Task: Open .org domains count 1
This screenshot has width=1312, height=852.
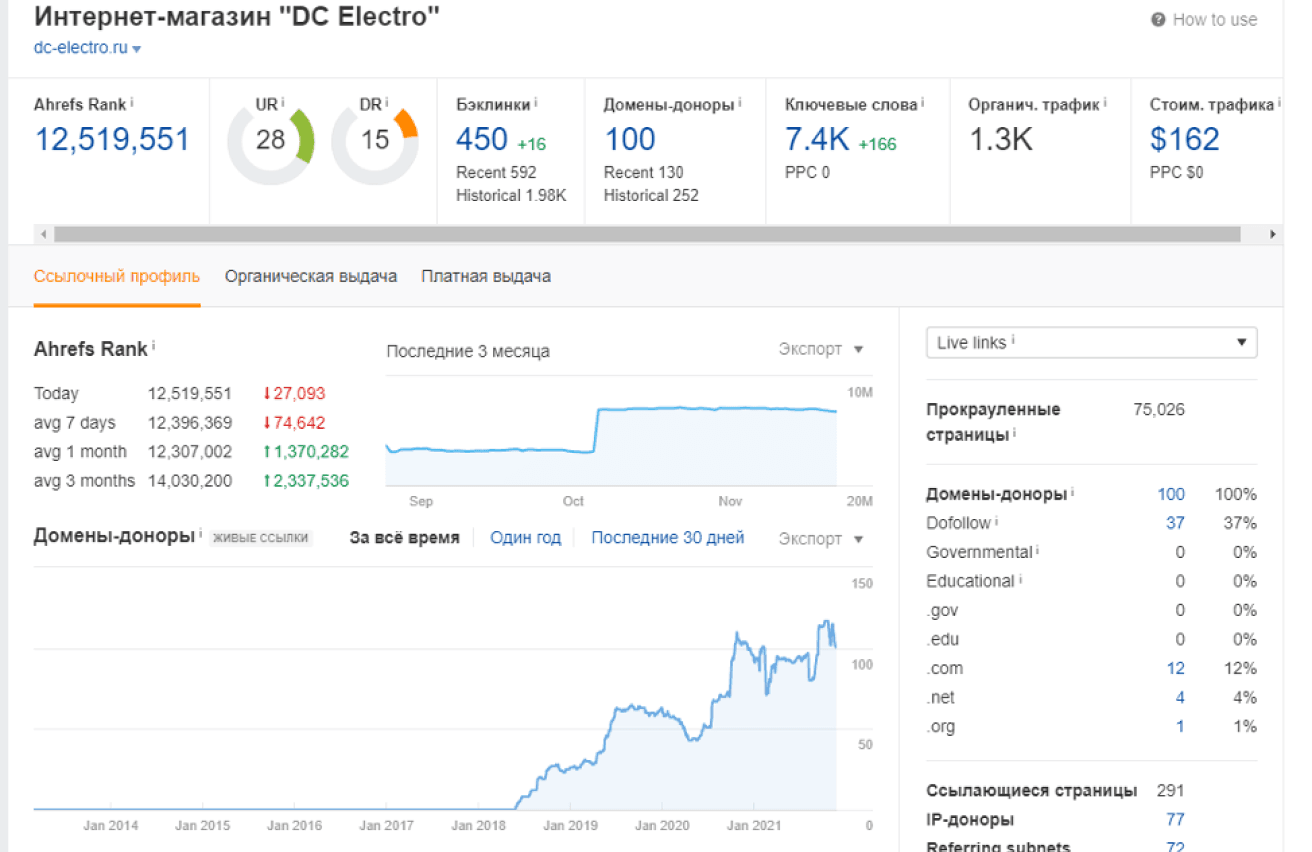Action: tap(1180, 727)
